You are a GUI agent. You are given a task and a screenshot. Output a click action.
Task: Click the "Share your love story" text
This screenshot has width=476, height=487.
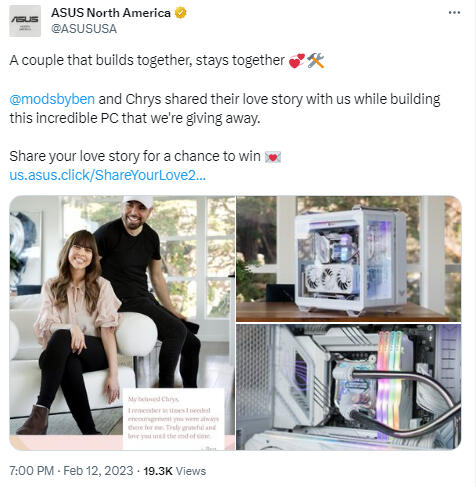click(74, 156)
